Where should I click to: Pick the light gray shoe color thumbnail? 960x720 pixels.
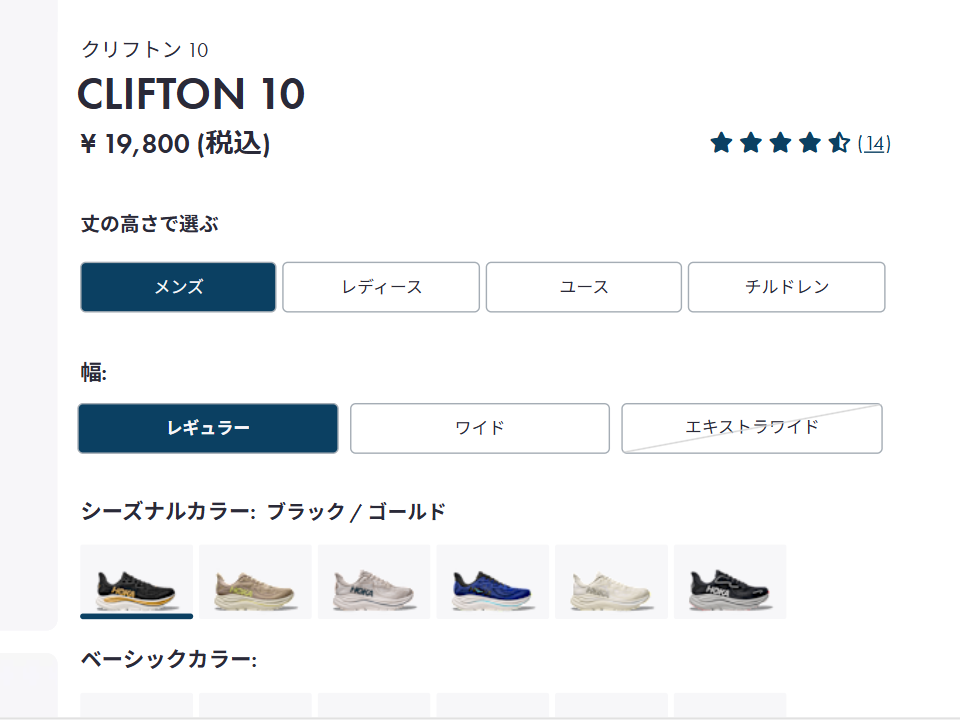click(374, 582)
